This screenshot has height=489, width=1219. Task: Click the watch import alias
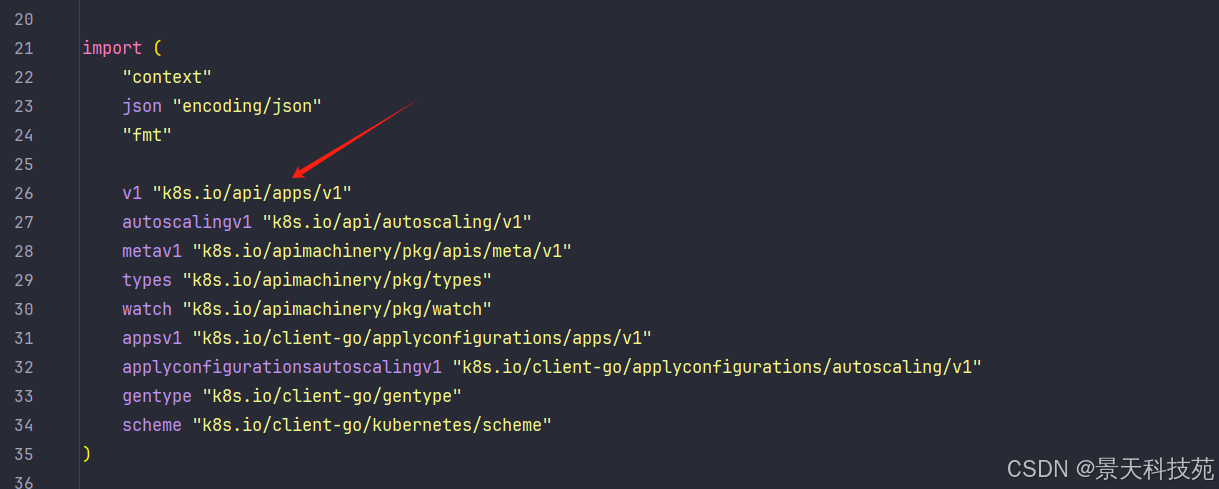pos(147,309)
